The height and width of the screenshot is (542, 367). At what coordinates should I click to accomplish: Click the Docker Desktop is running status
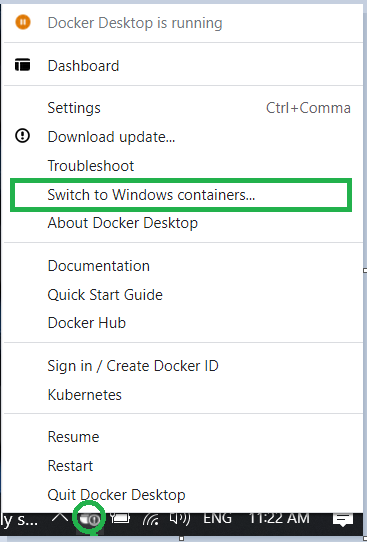(135, 23)
